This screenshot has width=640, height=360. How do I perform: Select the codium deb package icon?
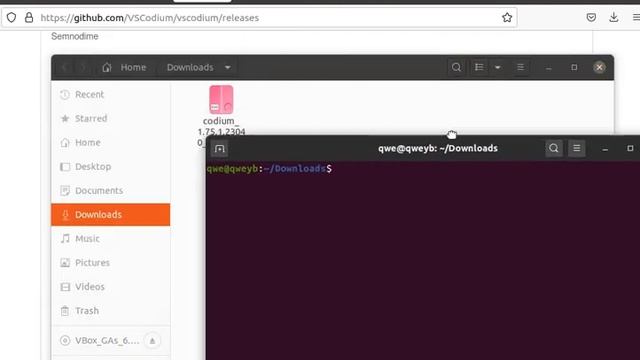tap(221, 99)
